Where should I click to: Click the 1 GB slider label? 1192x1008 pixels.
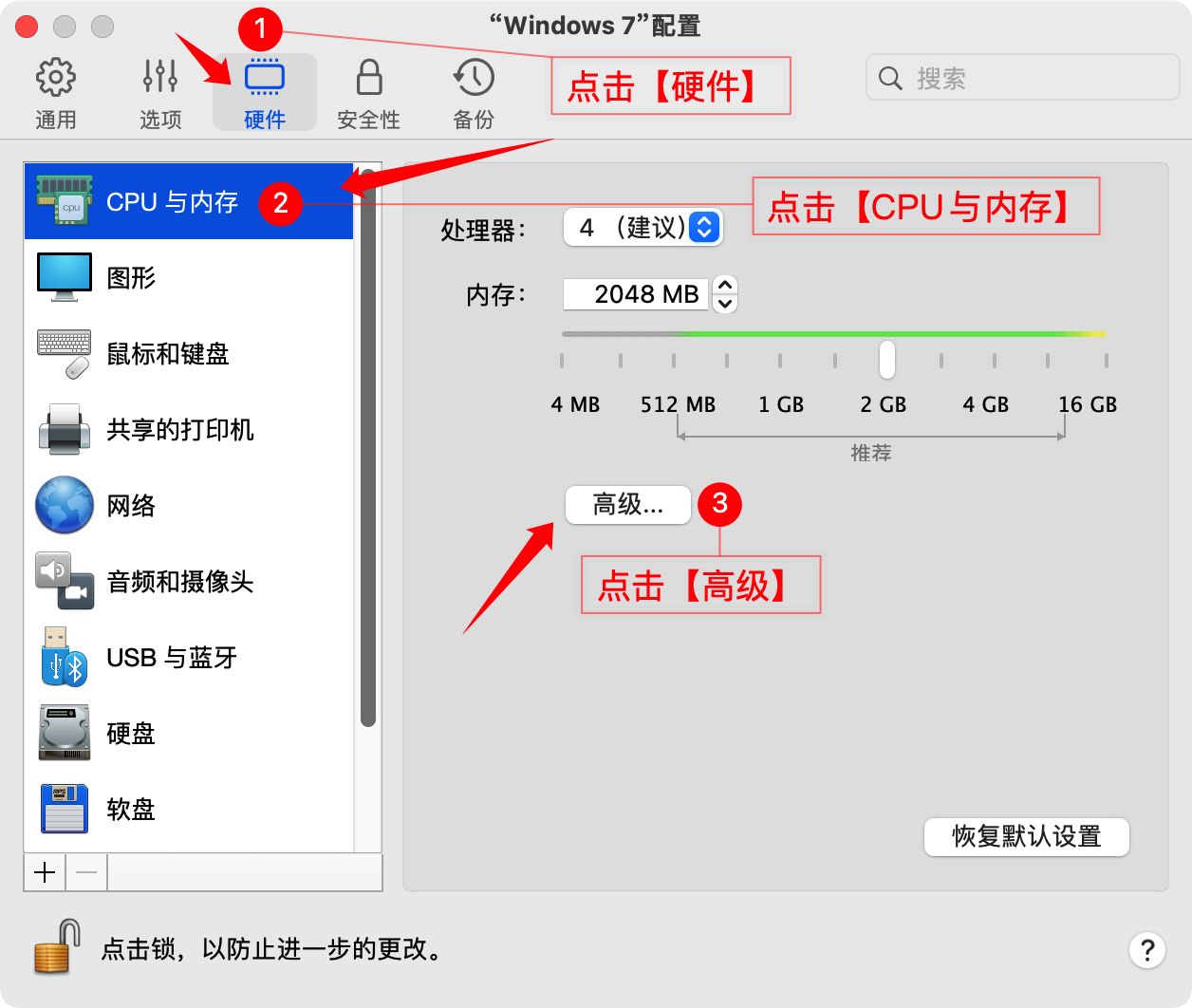781,405
